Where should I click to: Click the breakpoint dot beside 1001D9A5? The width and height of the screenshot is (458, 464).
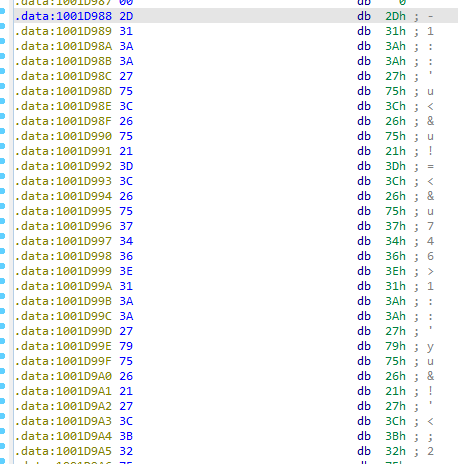tap(2, 446)
